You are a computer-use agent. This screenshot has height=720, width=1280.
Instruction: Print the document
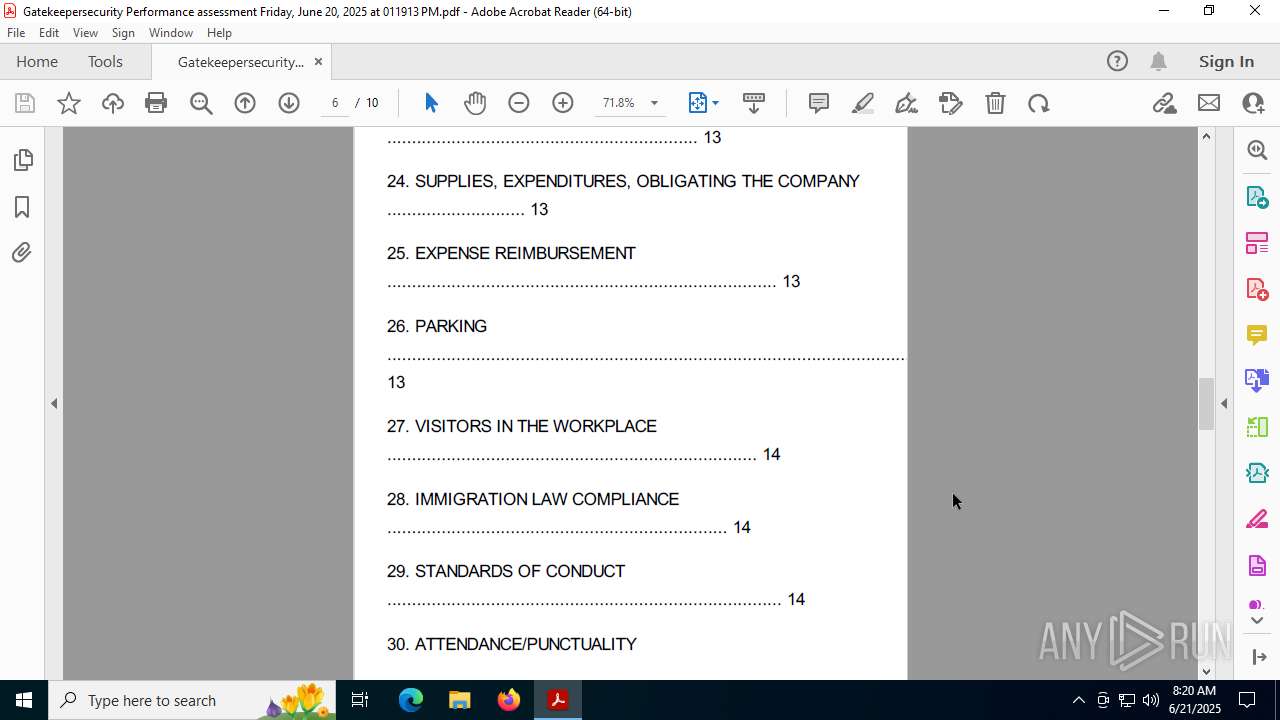click(x=156, y=103)
